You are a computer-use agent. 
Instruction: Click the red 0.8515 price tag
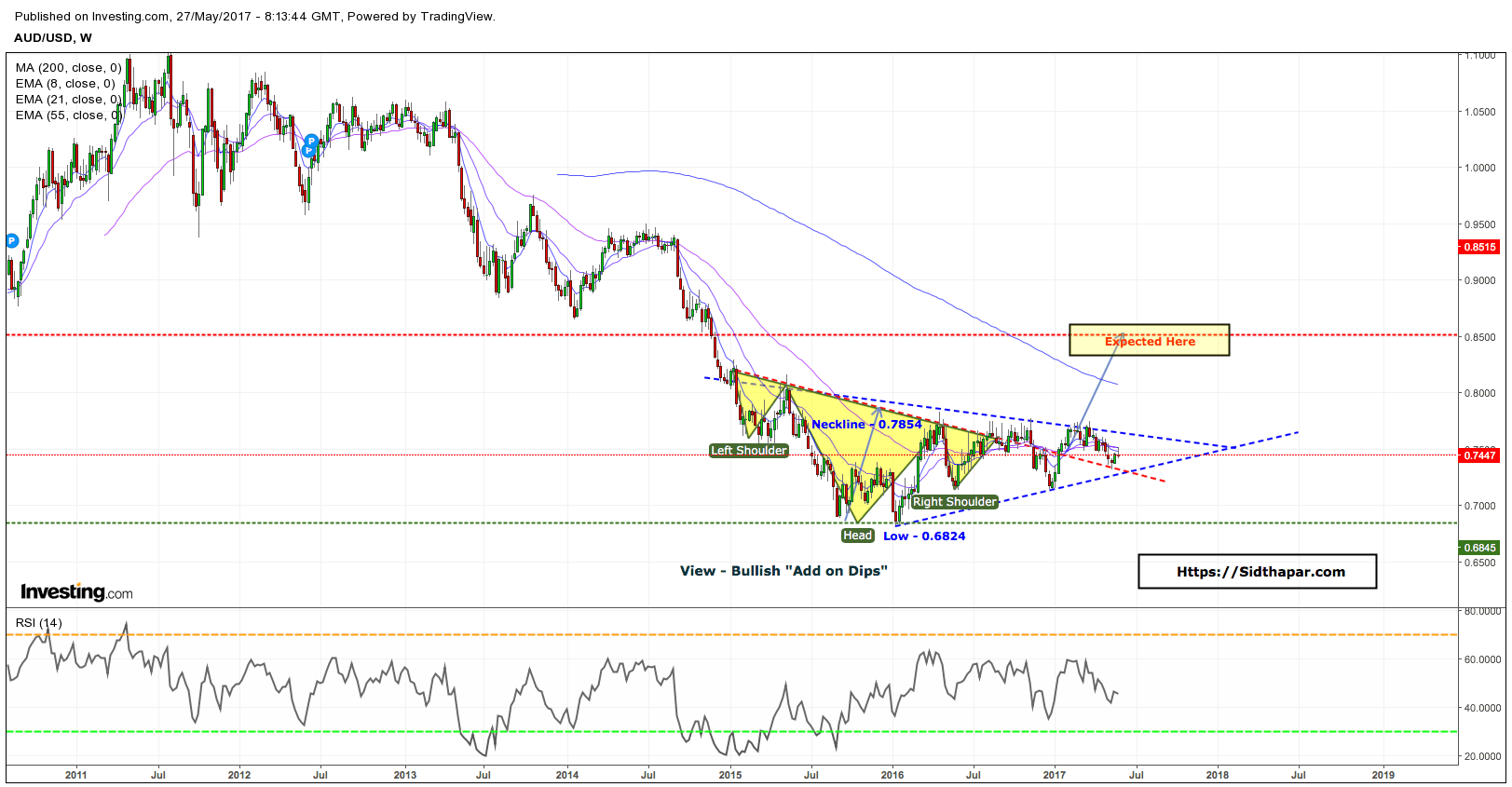click(x=1479, y=247)
